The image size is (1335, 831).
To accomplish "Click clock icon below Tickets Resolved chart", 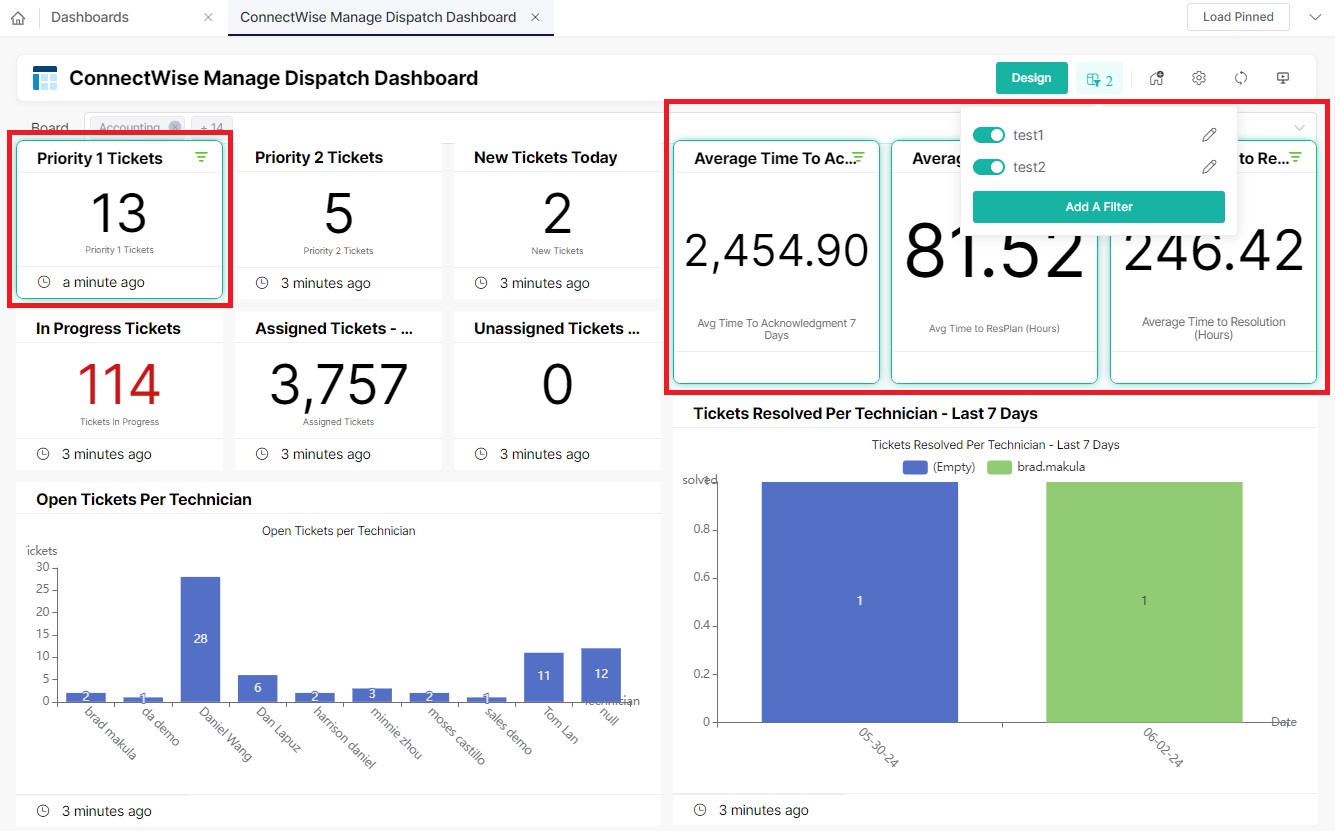I will point(700,810).
